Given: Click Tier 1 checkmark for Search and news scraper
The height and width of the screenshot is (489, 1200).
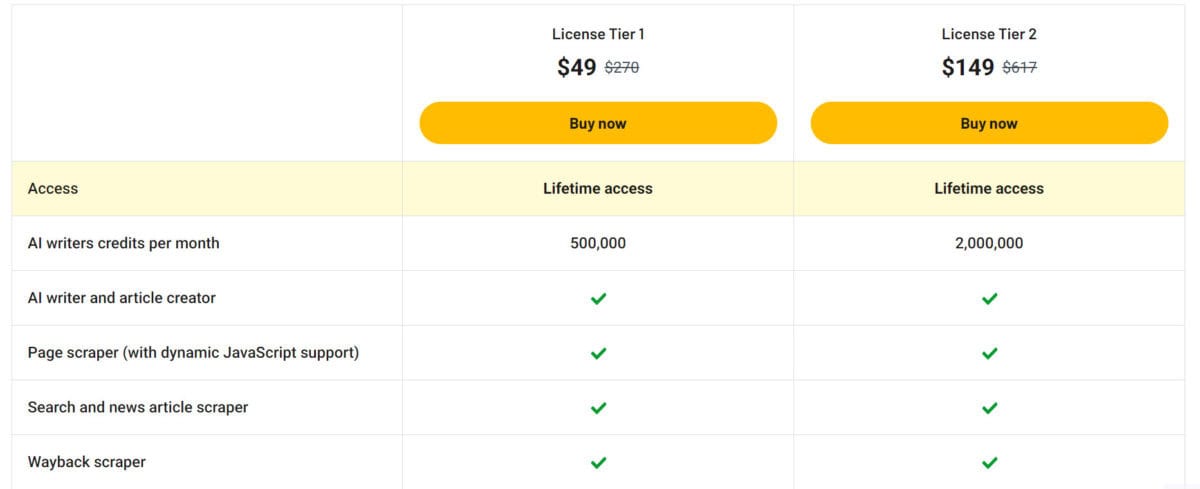Looking at the screenshot, I should (x=598, y=408).
